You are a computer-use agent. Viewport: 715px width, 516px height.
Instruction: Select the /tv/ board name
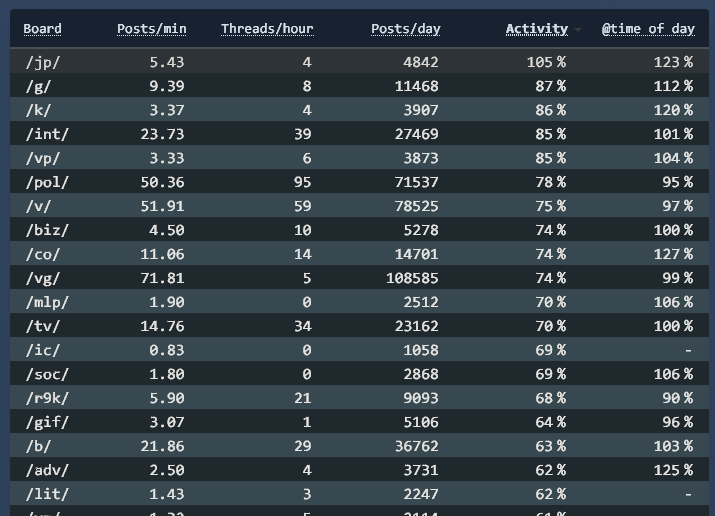click(42, 326)
